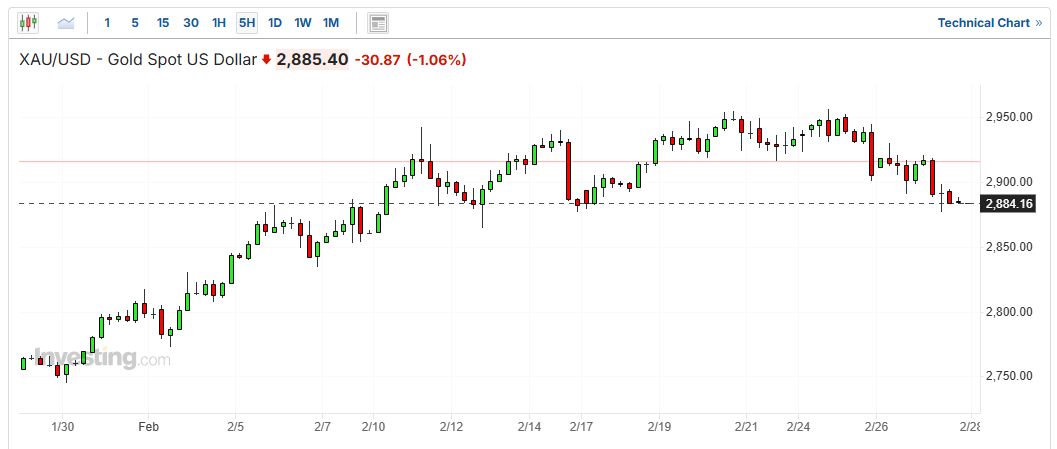The width and height of the screenshot is (1057, 449).
Task: Select the 1 minute interval
Action: tap(107, 23)
